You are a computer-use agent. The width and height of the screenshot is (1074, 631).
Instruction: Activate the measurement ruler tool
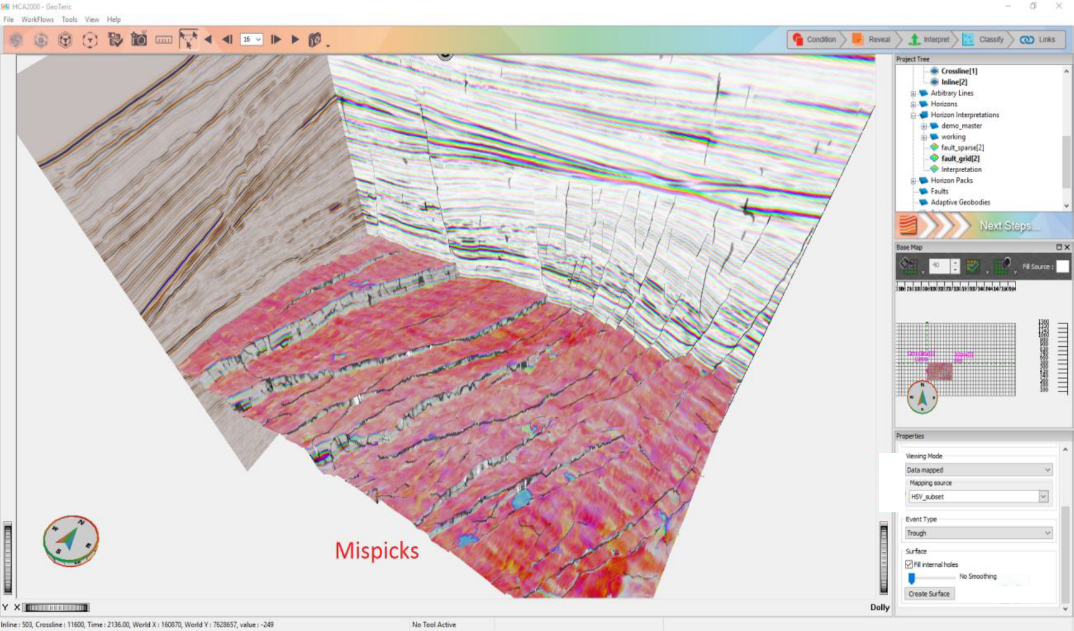pos(163,39)
